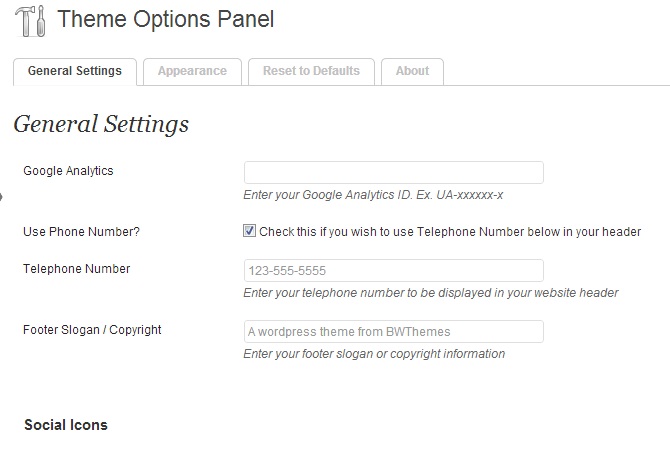Click the 'Use Phone Number?' label
The image size is (670, 463).
click(81, 232)
